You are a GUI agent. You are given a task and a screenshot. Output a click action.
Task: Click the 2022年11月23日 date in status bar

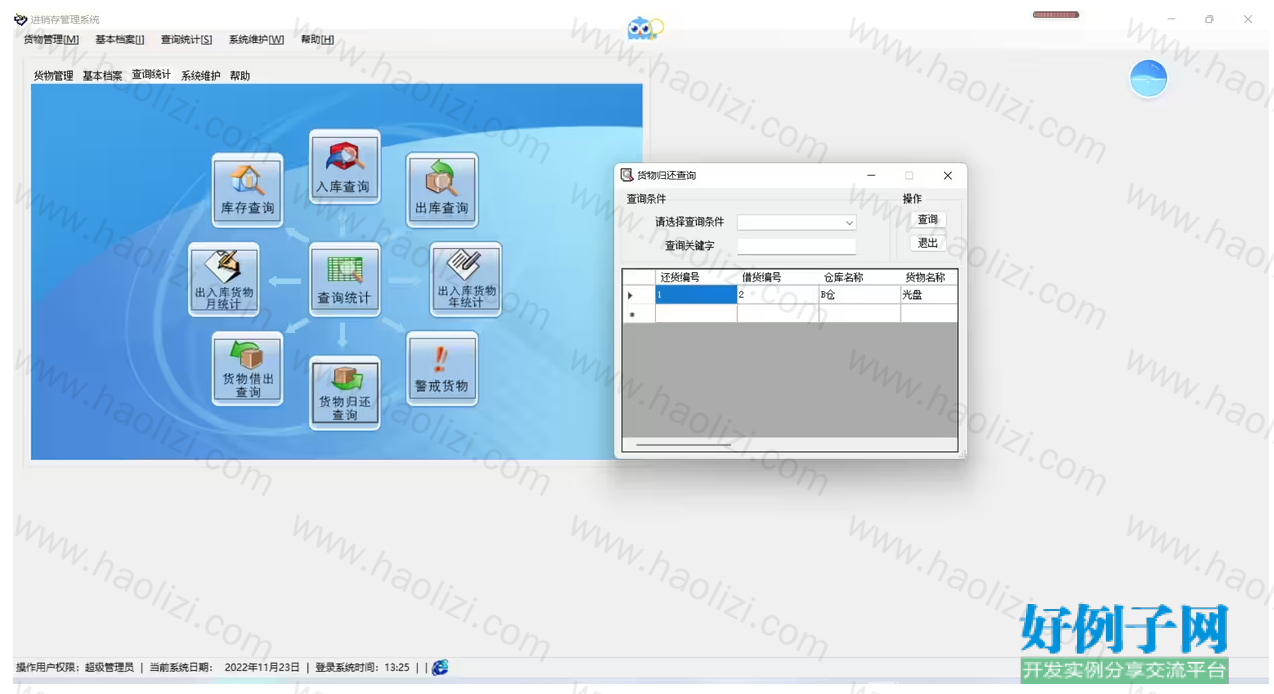click(x=262, y=667)
